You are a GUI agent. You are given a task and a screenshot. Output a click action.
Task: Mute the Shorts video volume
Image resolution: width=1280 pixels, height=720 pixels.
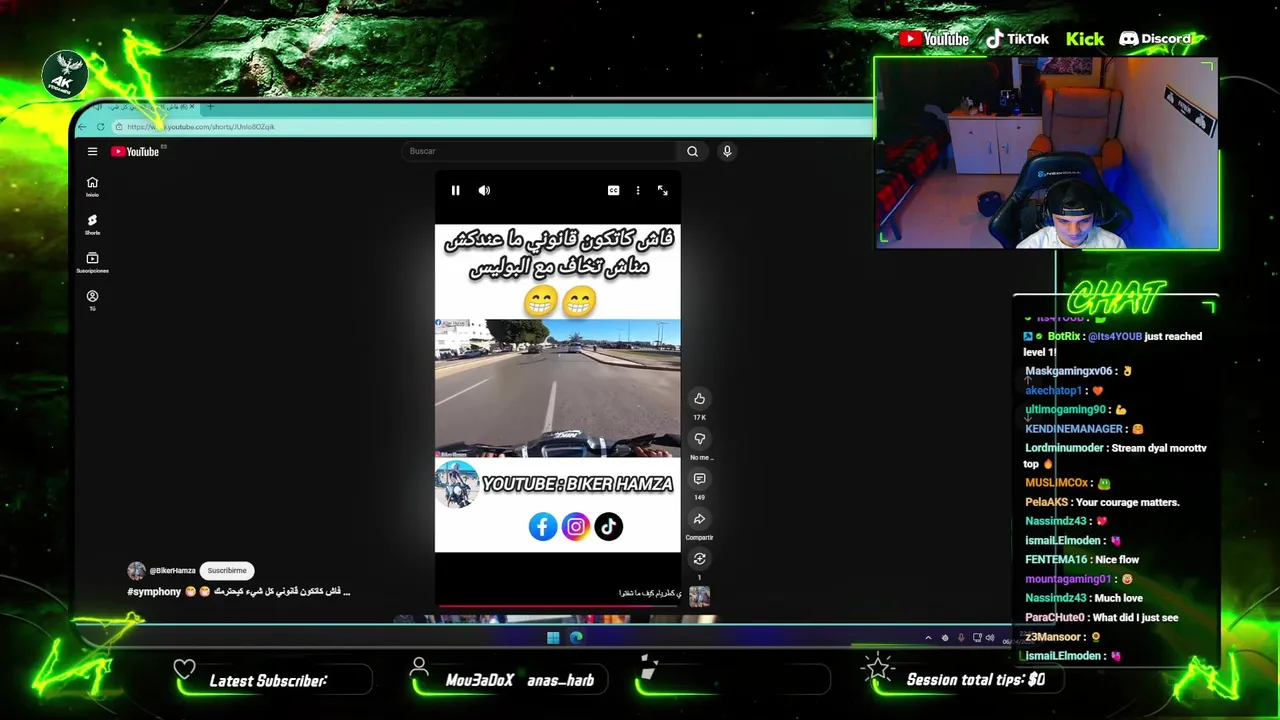coord(484,190)
